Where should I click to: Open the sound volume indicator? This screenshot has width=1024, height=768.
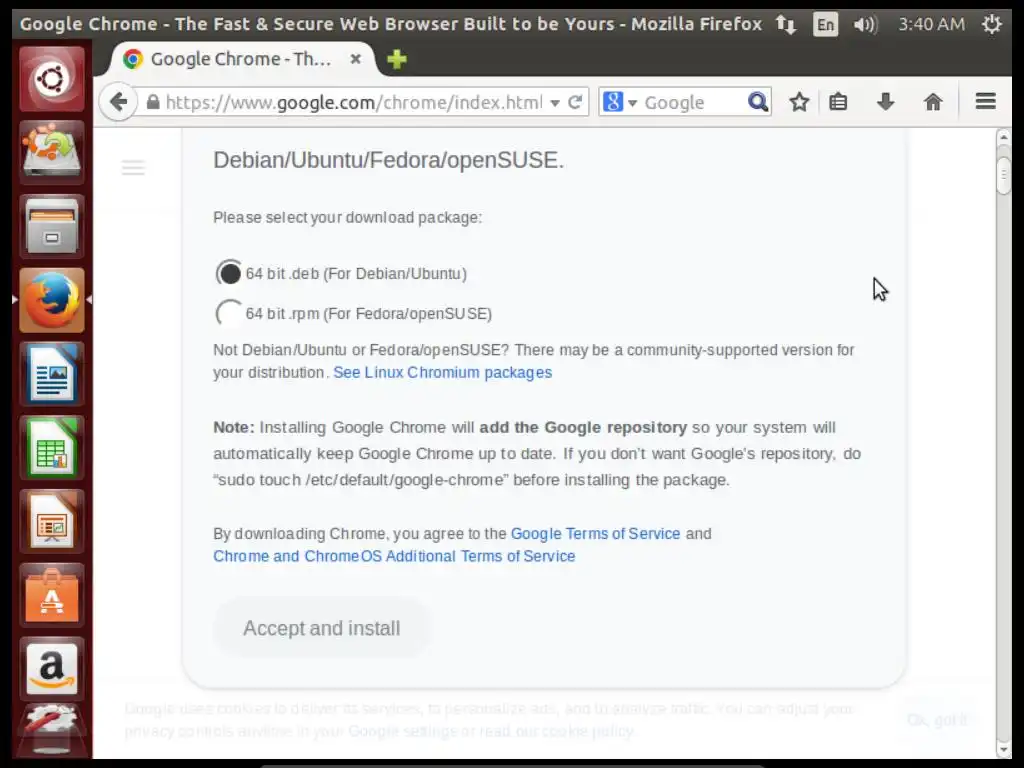(x=865, y=25)
